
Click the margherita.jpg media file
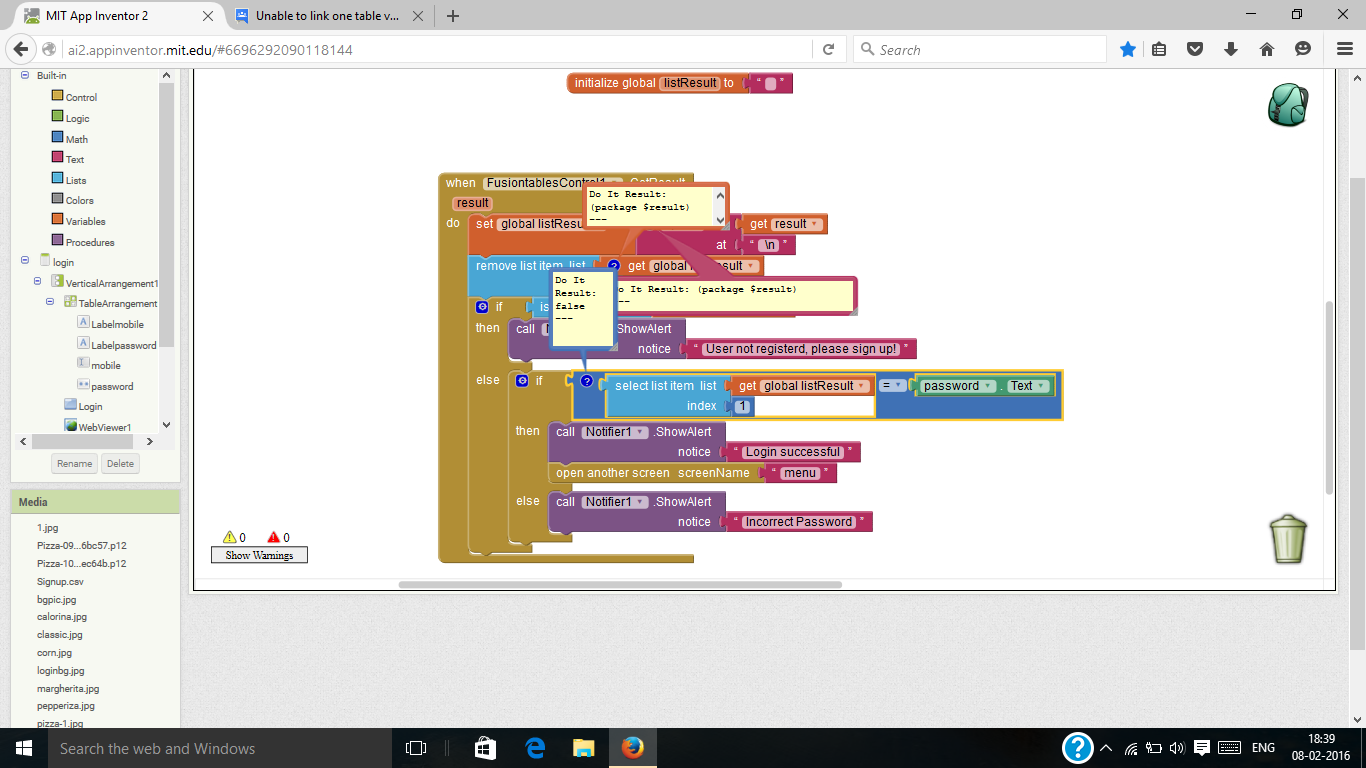pyautogui.click(x=68, y=688)
